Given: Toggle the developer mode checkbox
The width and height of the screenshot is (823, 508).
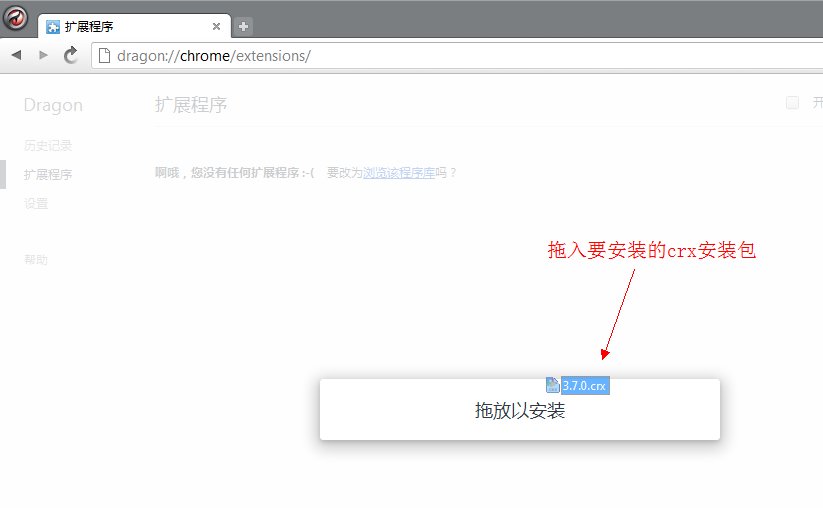Looking at the screenshot, I should [x=793, y=102].
